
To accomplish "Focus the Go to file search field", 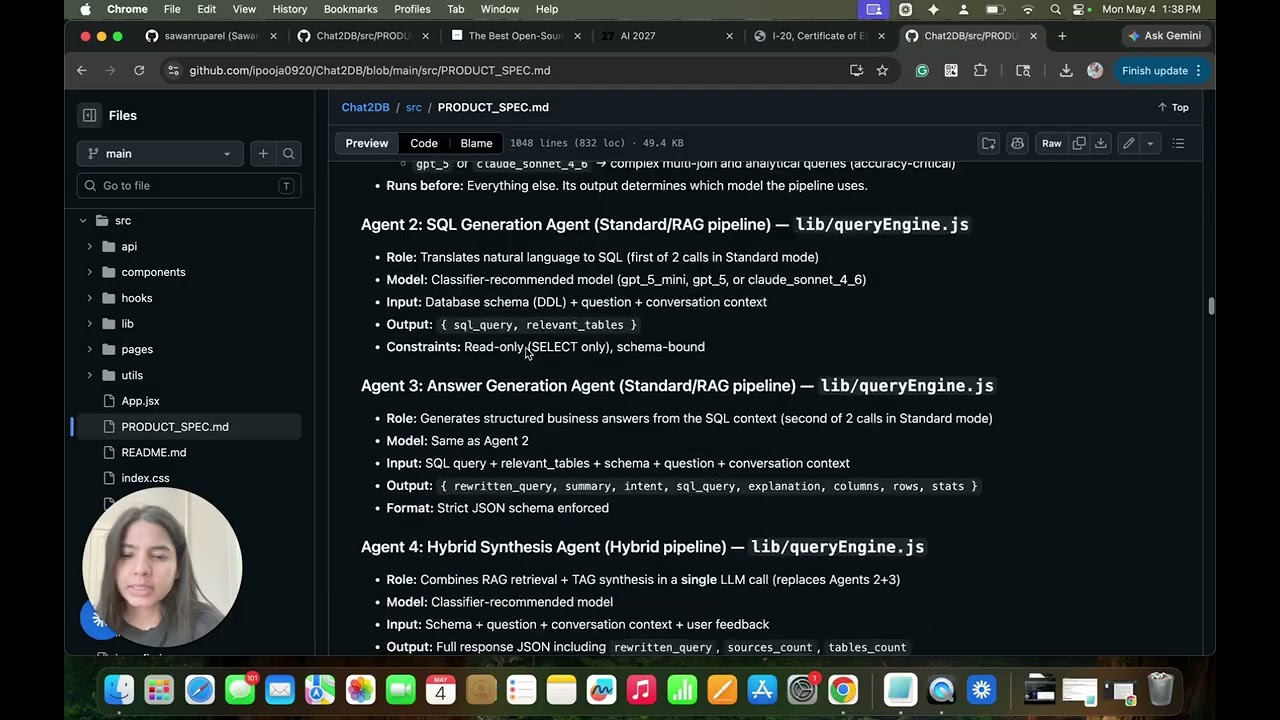I will coord(188,186).
